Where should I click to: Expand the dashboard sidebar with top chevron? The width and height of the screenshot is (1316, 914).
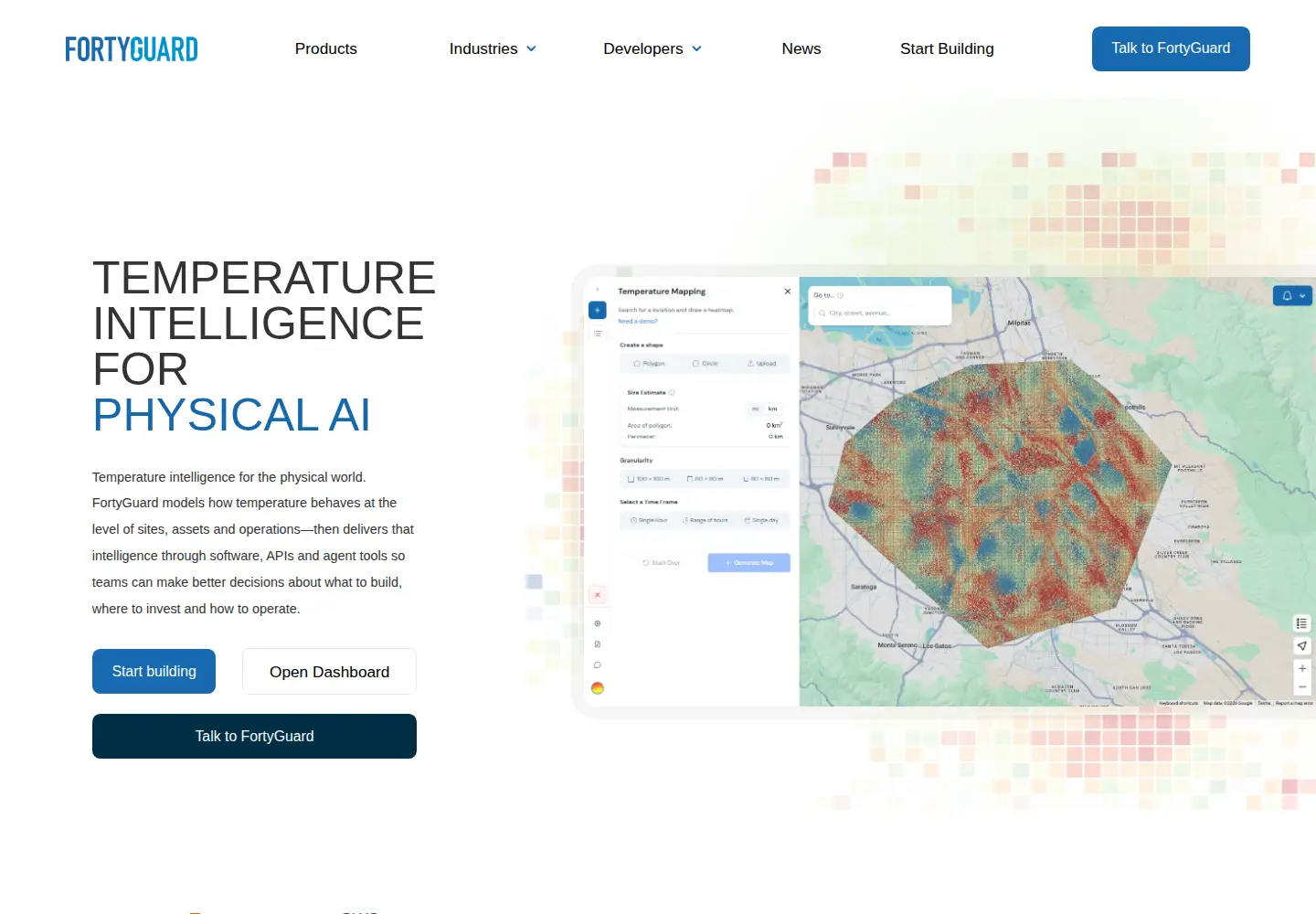[x=598, y=290]
